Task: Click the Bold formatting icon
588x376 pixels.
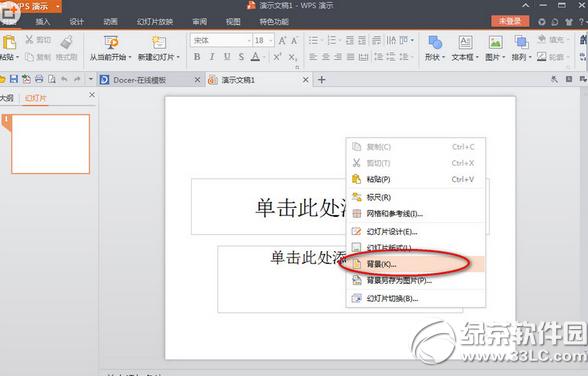Action: (197, 57)
